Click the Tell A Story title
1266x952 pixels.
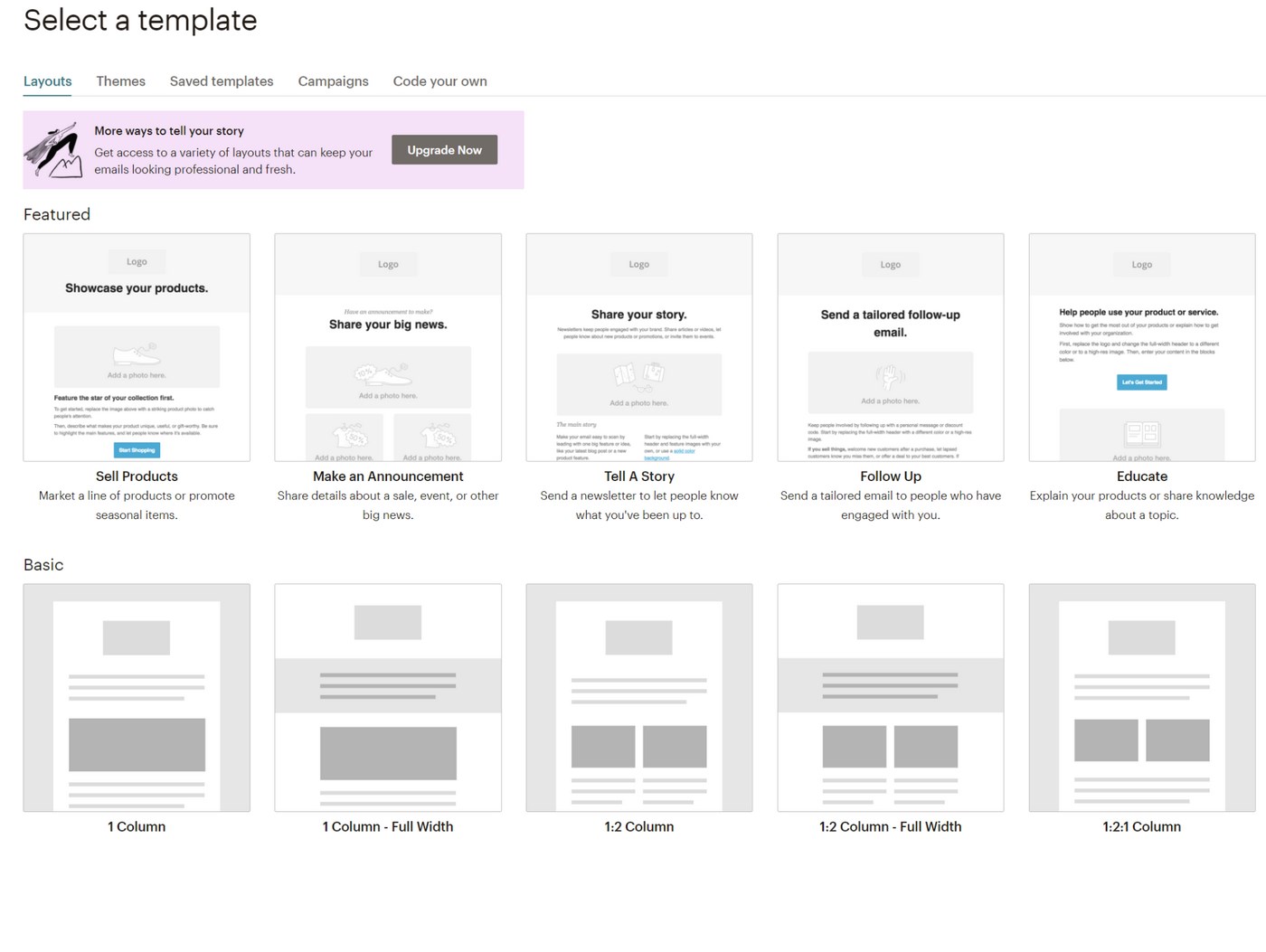639,476
